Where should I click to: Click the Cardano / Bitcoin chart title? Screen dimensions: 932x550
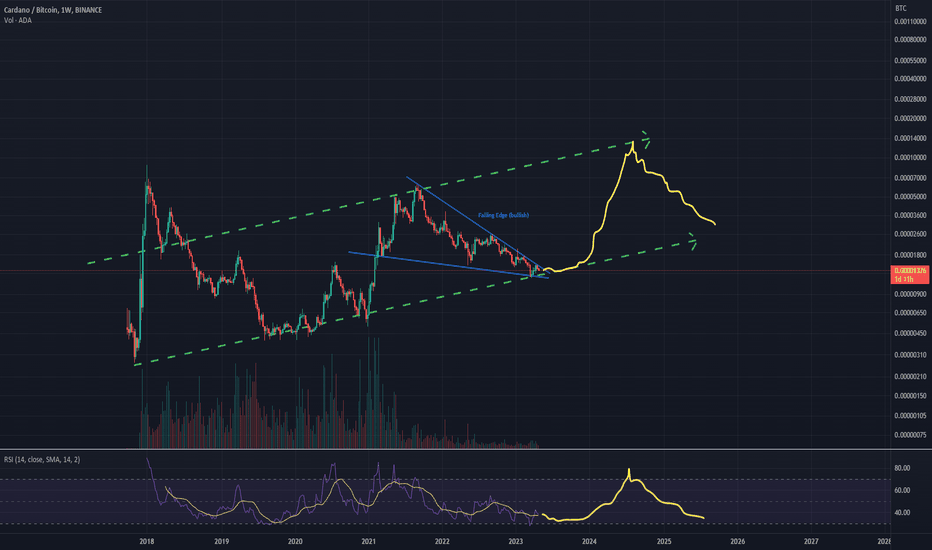pos(53,10)
